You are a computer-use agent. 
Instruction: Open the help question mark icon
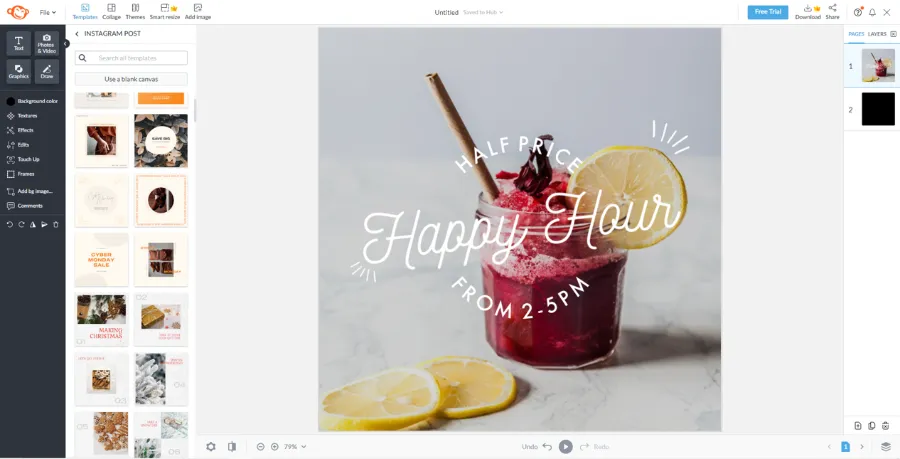point(858,12)
